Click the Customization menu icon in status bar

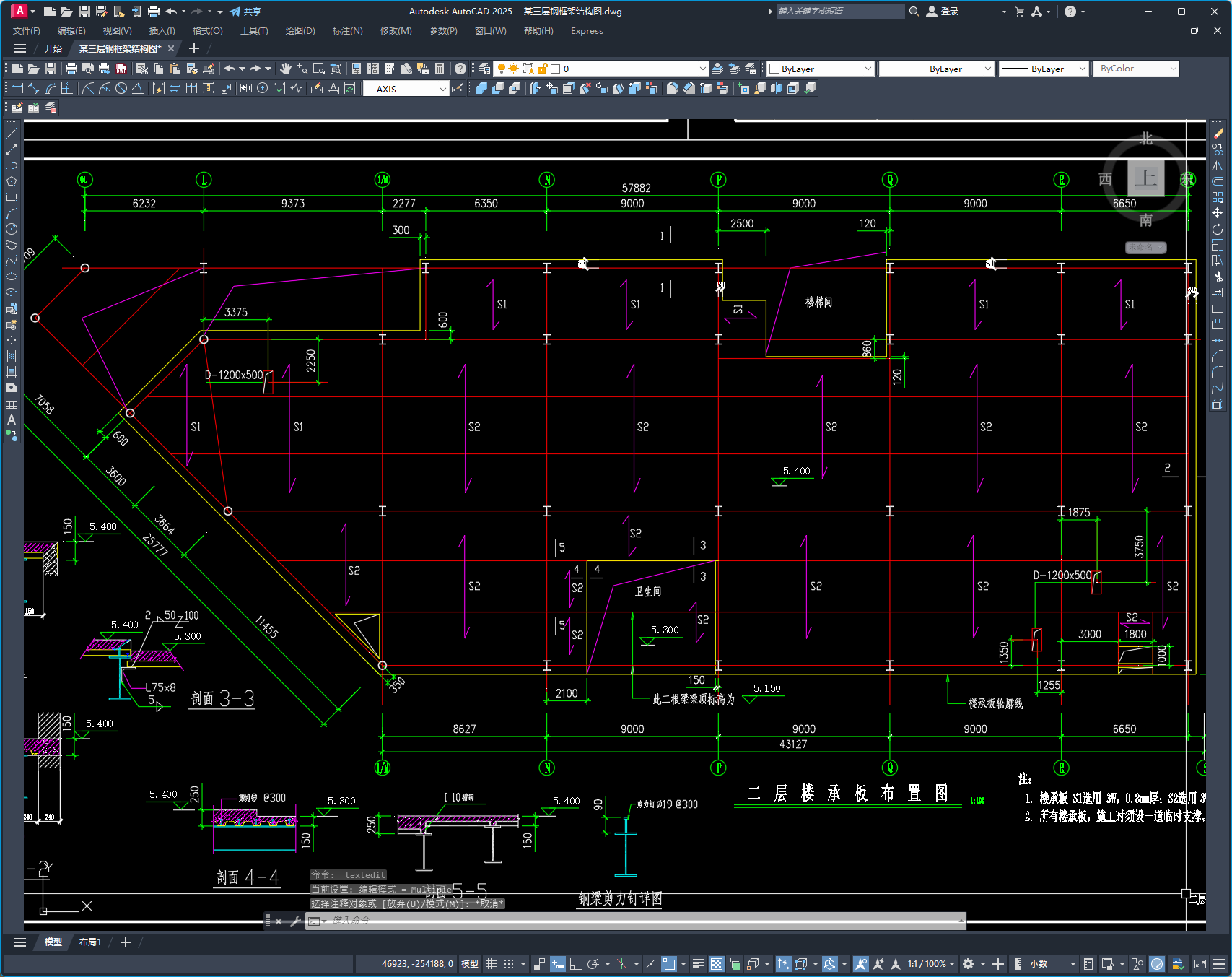coord(1219,964)
